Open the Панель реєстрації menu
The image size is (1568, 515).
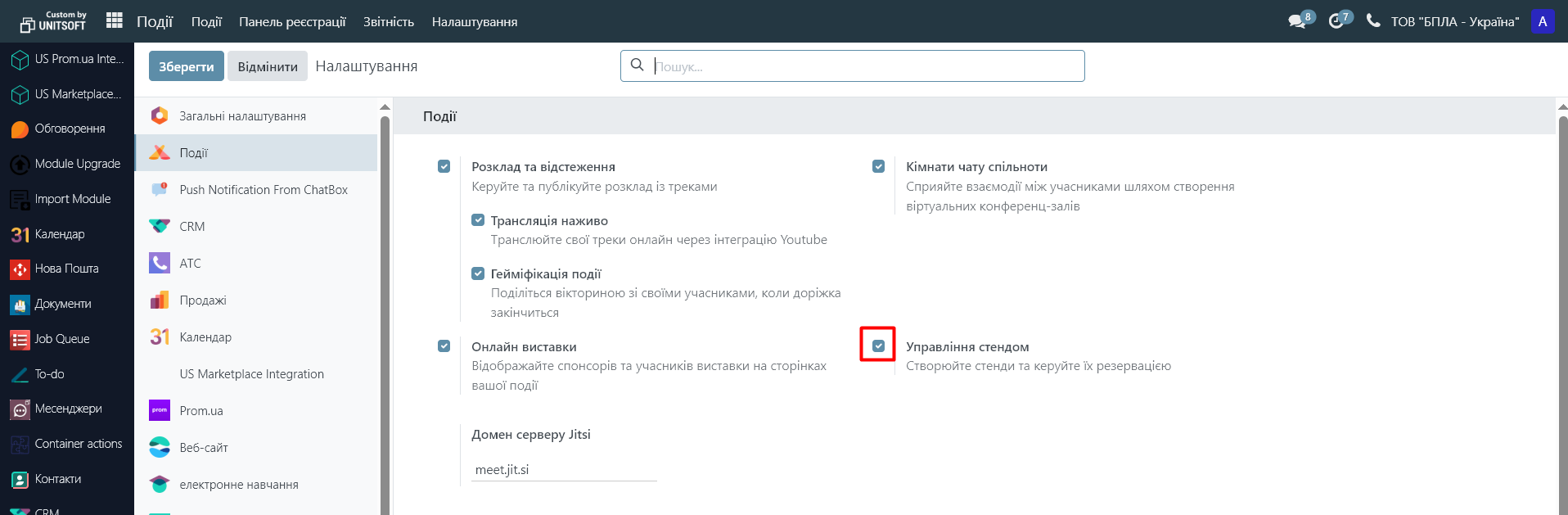(x=292, y=21)
